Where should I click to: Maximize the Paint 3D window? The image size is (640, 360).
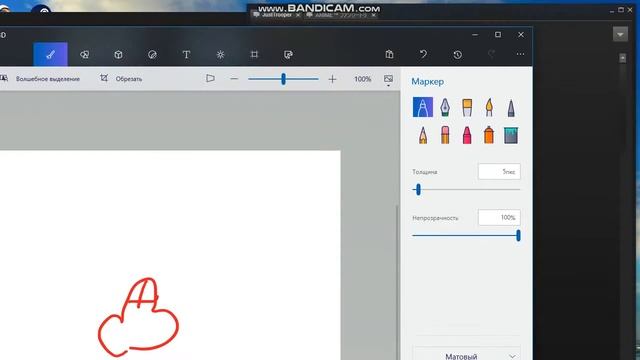pyautogui.click(x=498, y=35)
